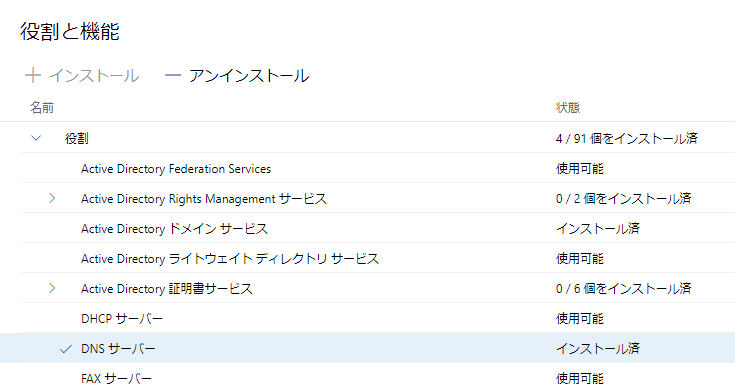Select Active Directory 証明書サービス row name
This screenshot has width=735, height=390.
(x=166, y=289)
